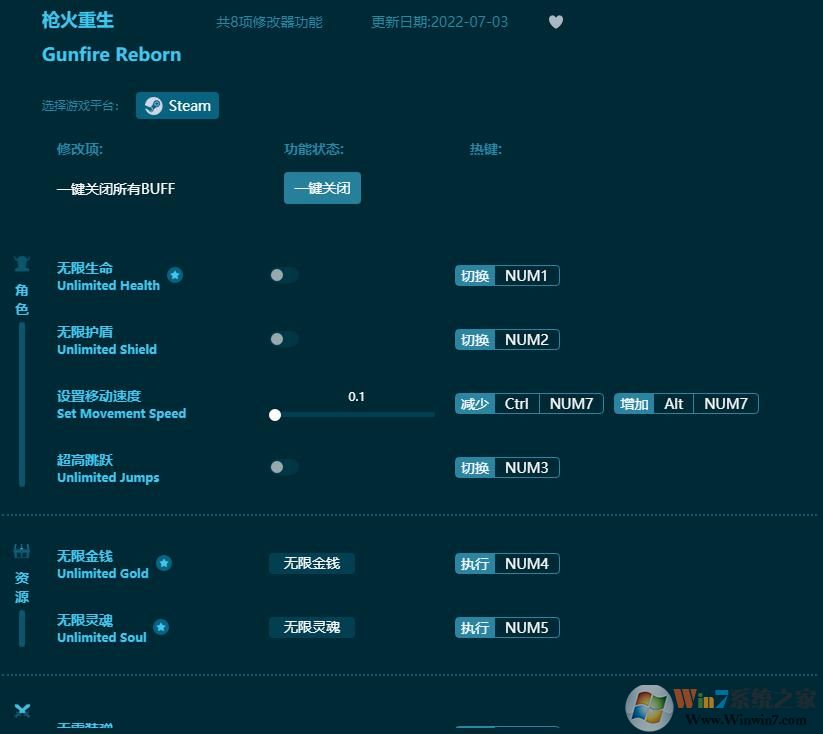Toggle Unlimited Shield switch

283,339
